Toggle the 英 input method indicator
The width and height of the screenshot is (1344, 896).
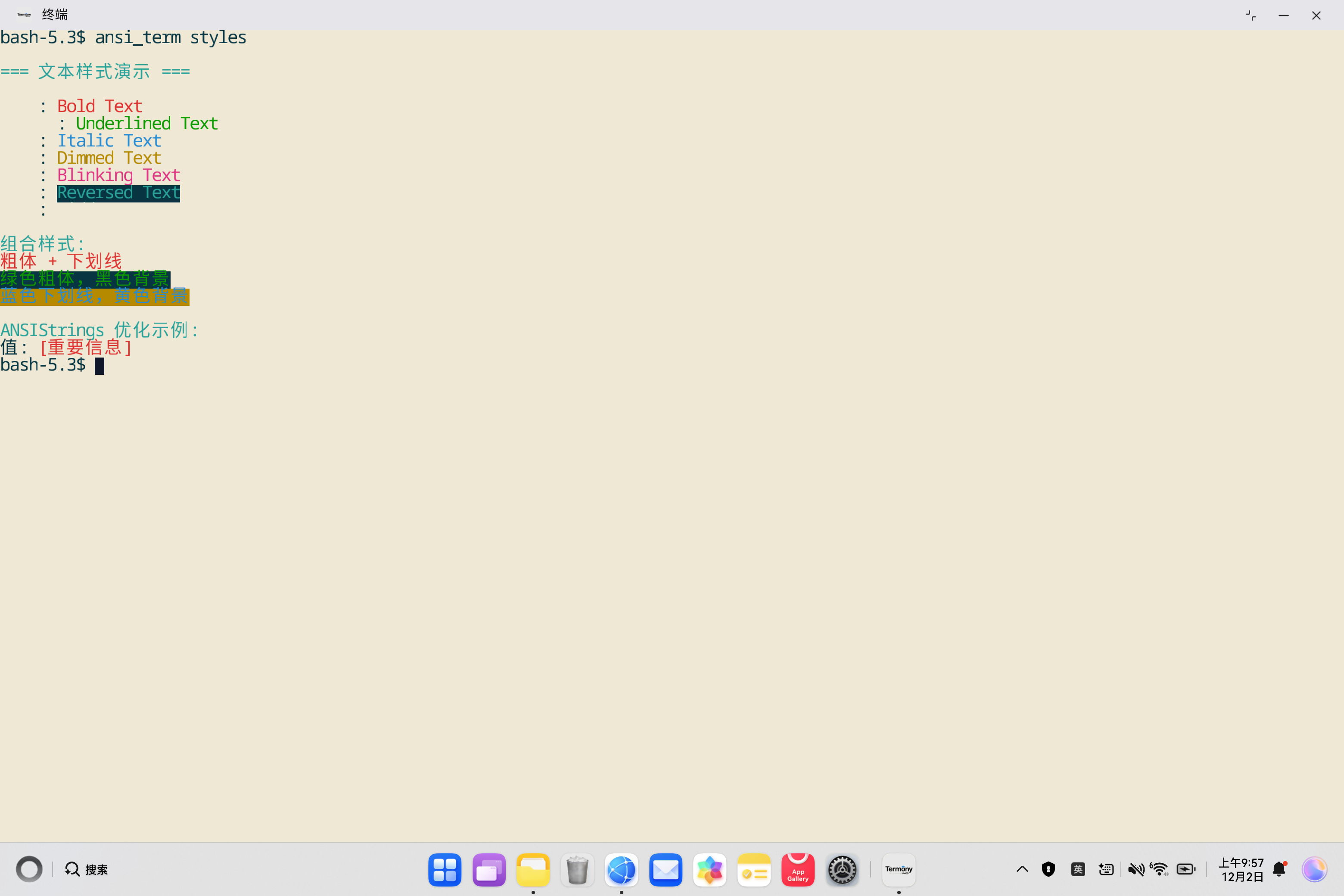(1078, 869)
